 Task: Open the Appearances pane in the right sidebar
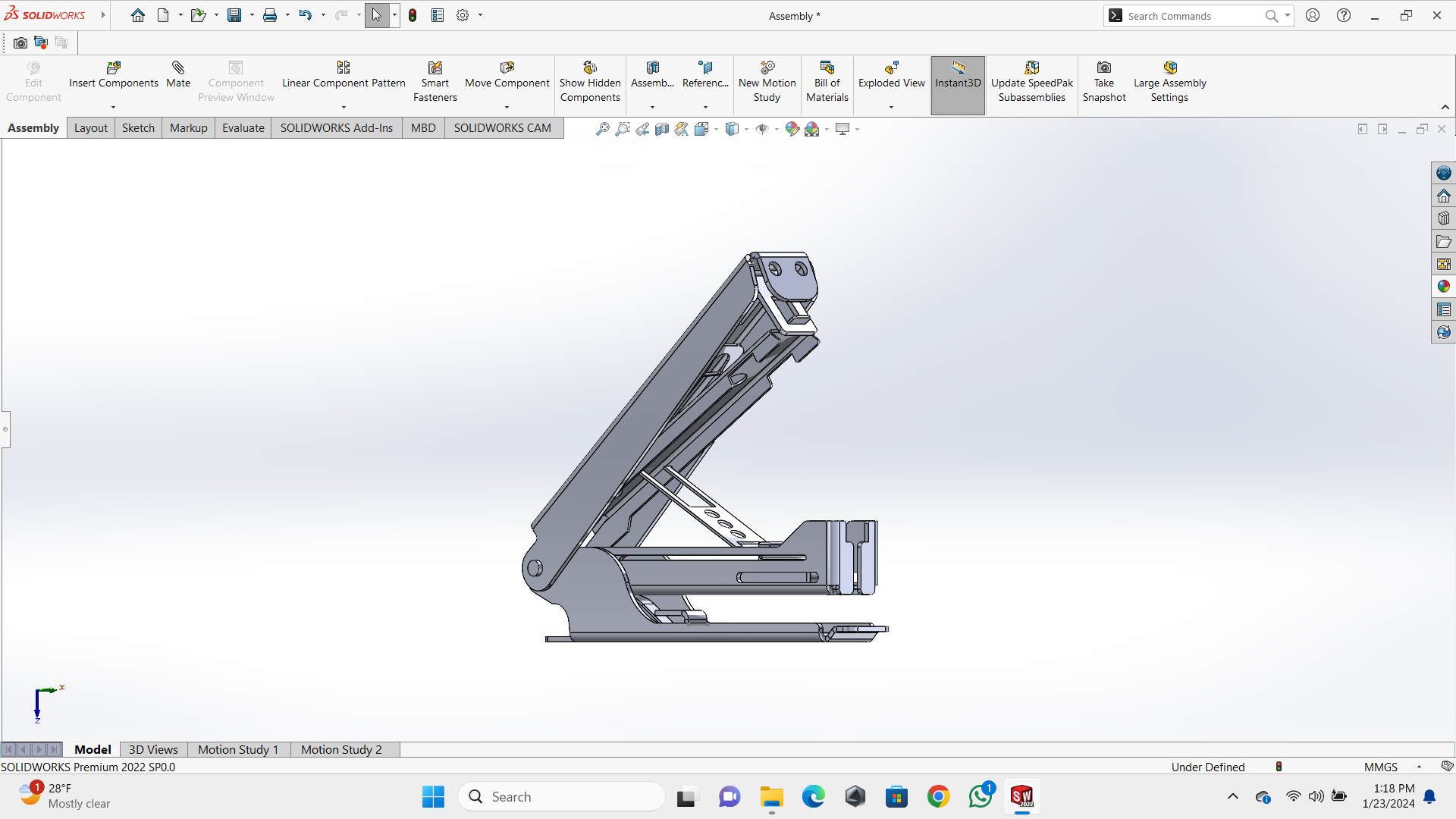tap(1443, 287)
